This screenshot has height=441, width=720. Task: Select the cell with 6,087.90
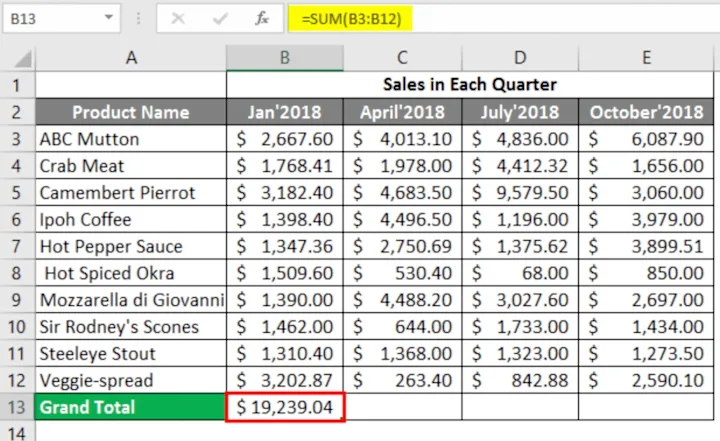click(x=646, y=139)
